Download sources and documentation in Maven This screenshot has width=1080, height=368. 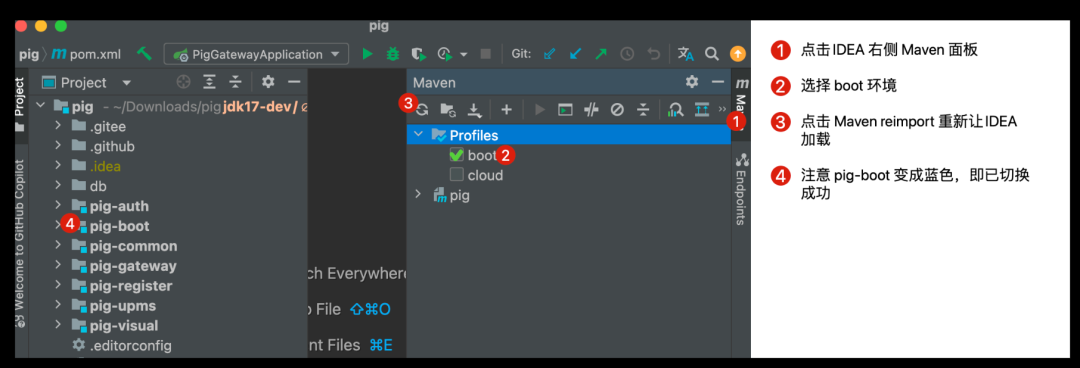474,109
